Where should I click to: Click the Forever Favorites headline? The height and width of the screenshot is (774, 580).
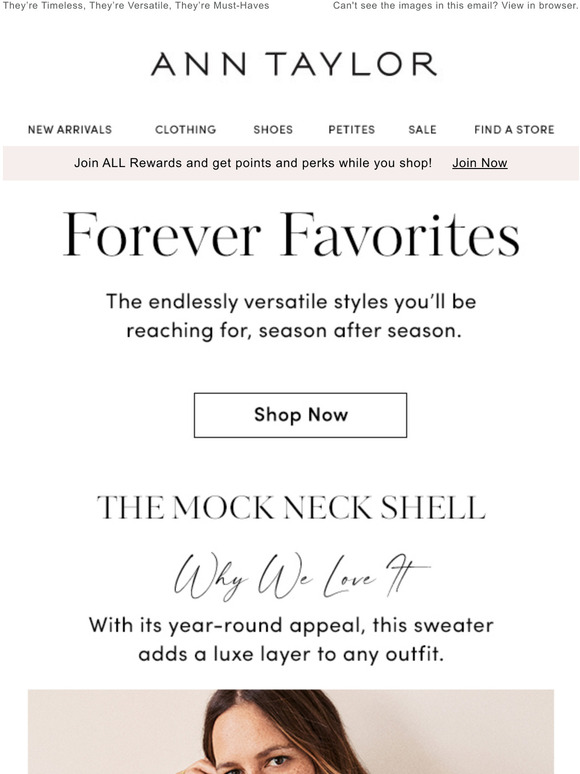pos(291,235)
